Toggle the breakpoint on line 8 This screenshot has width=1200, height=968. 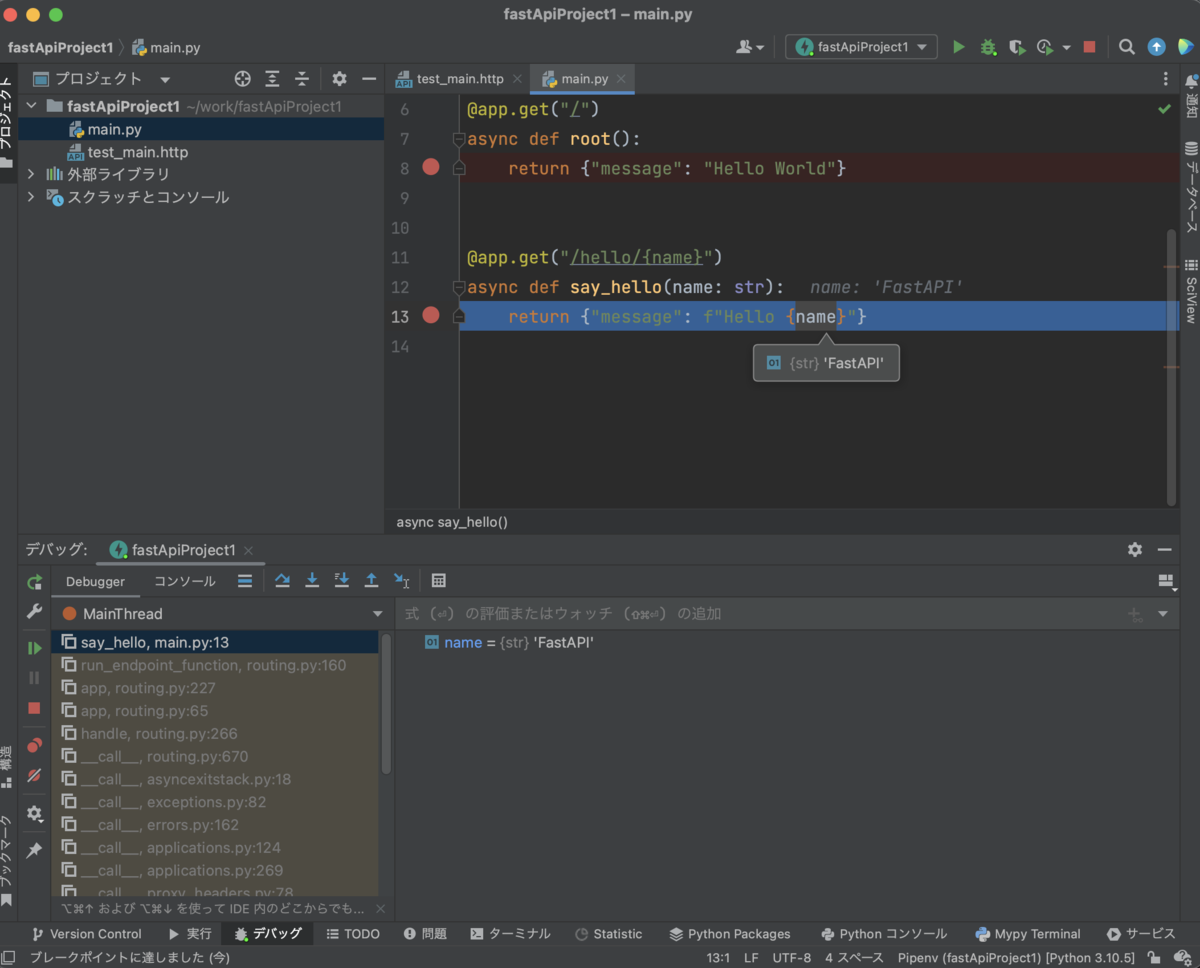[431, 167]
